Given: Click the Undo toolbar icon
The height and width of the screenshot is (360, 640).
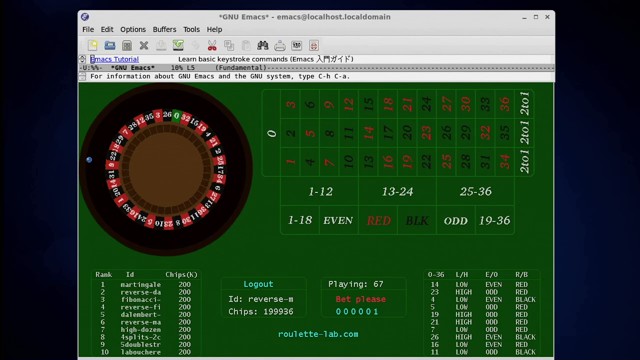Looking at the screenshot, I should 195,45.
